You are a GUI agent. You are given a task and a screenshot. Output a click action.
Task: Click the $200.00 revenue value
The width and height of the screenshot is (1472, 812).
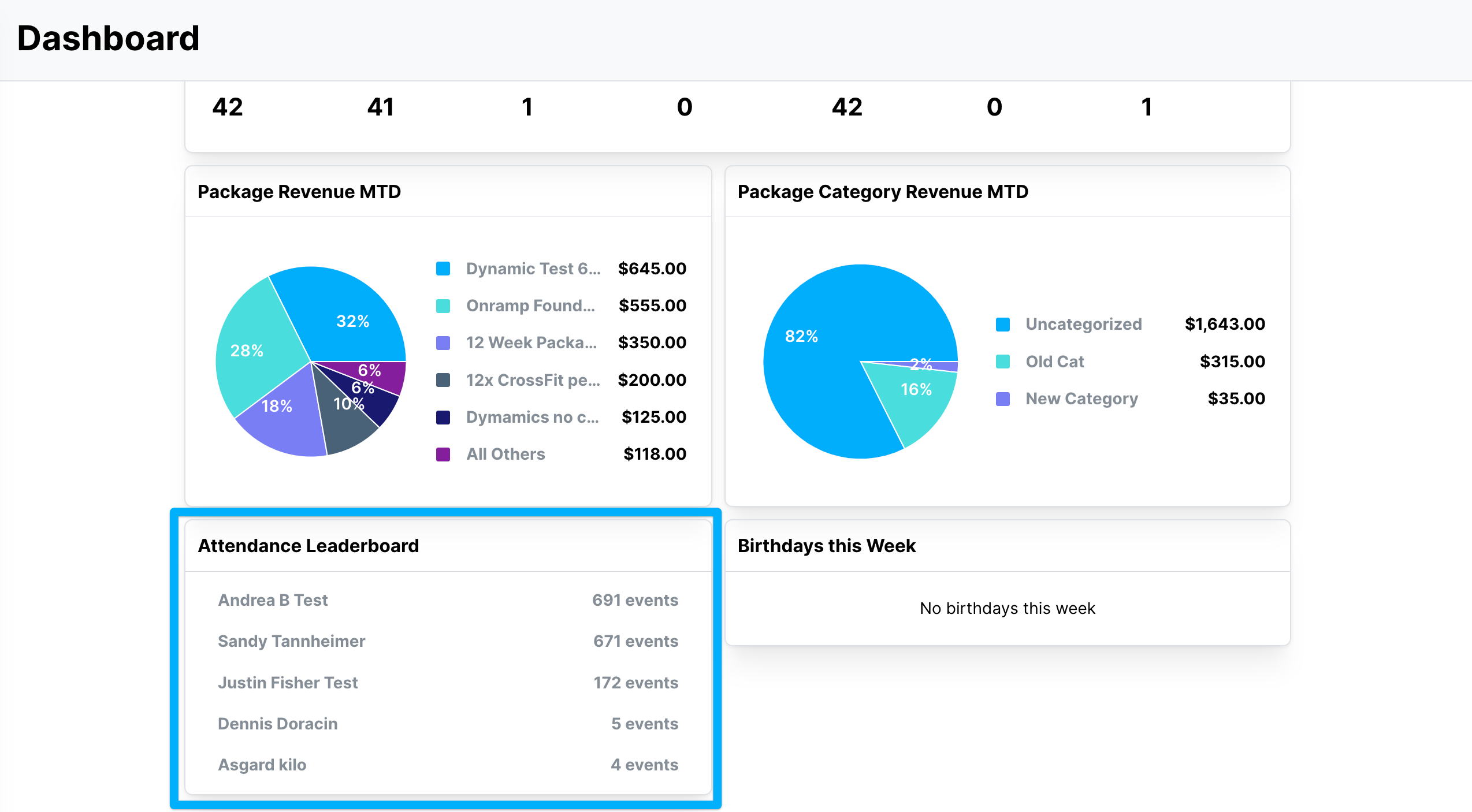pos(652,380)
